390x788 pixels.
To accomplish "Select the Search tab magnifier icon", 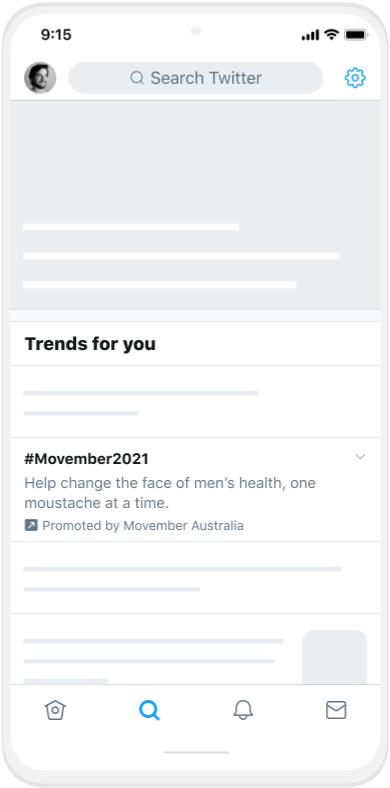I will point(149,711).
